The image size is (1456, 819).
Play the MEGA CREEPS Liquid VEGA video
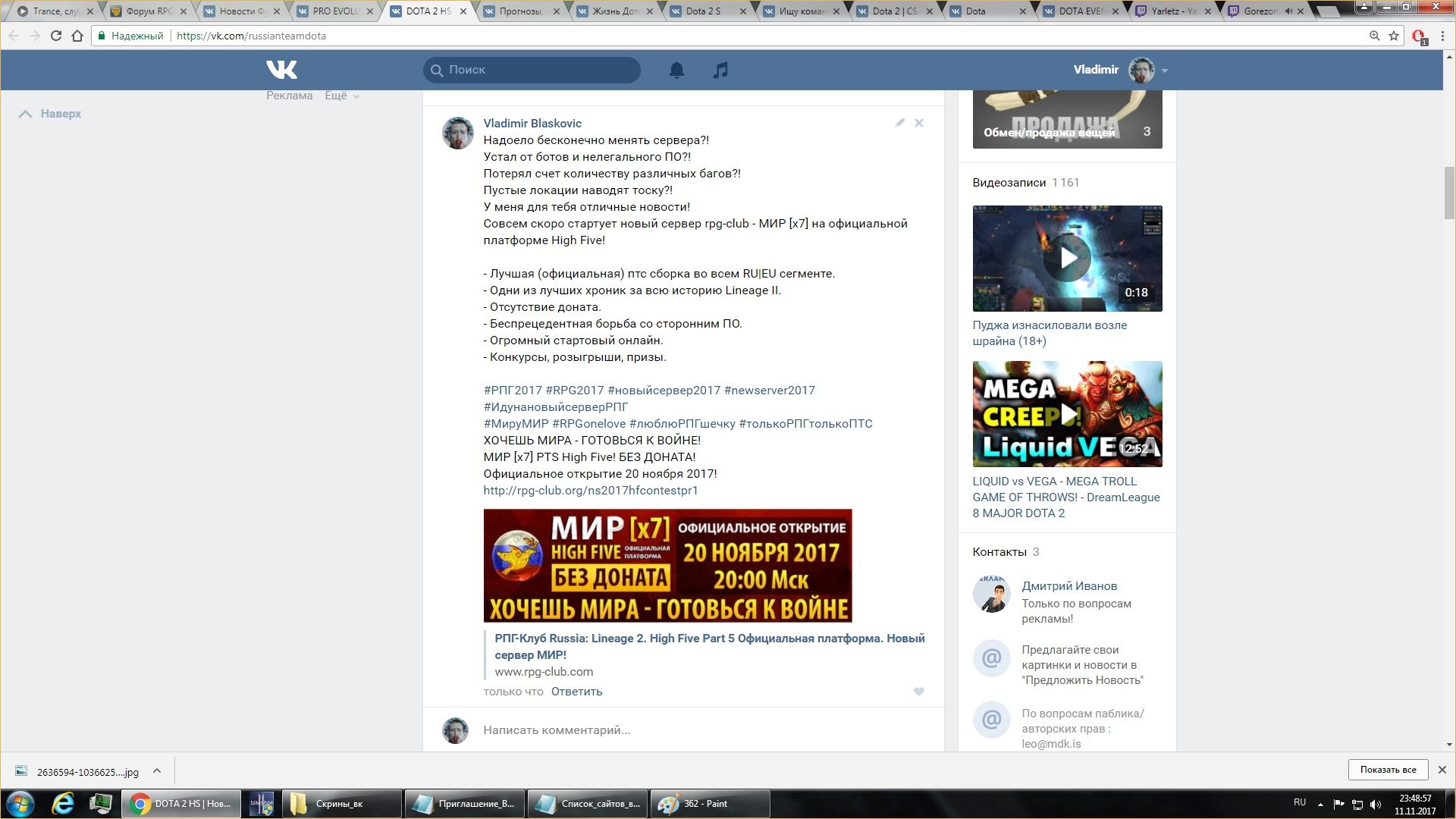(x=1067, y=414)
